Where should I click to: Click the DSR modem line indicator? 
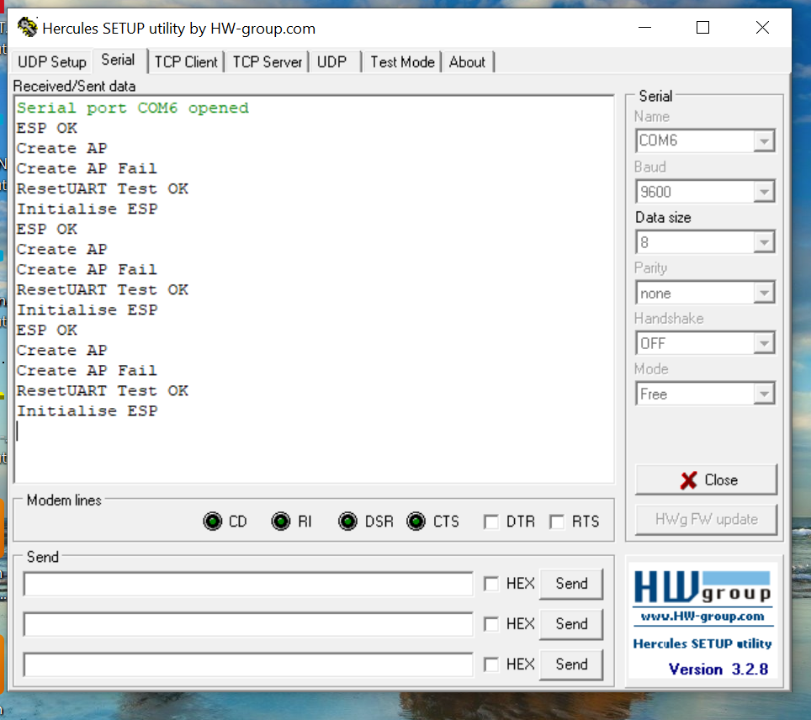[x=348, y=521]
